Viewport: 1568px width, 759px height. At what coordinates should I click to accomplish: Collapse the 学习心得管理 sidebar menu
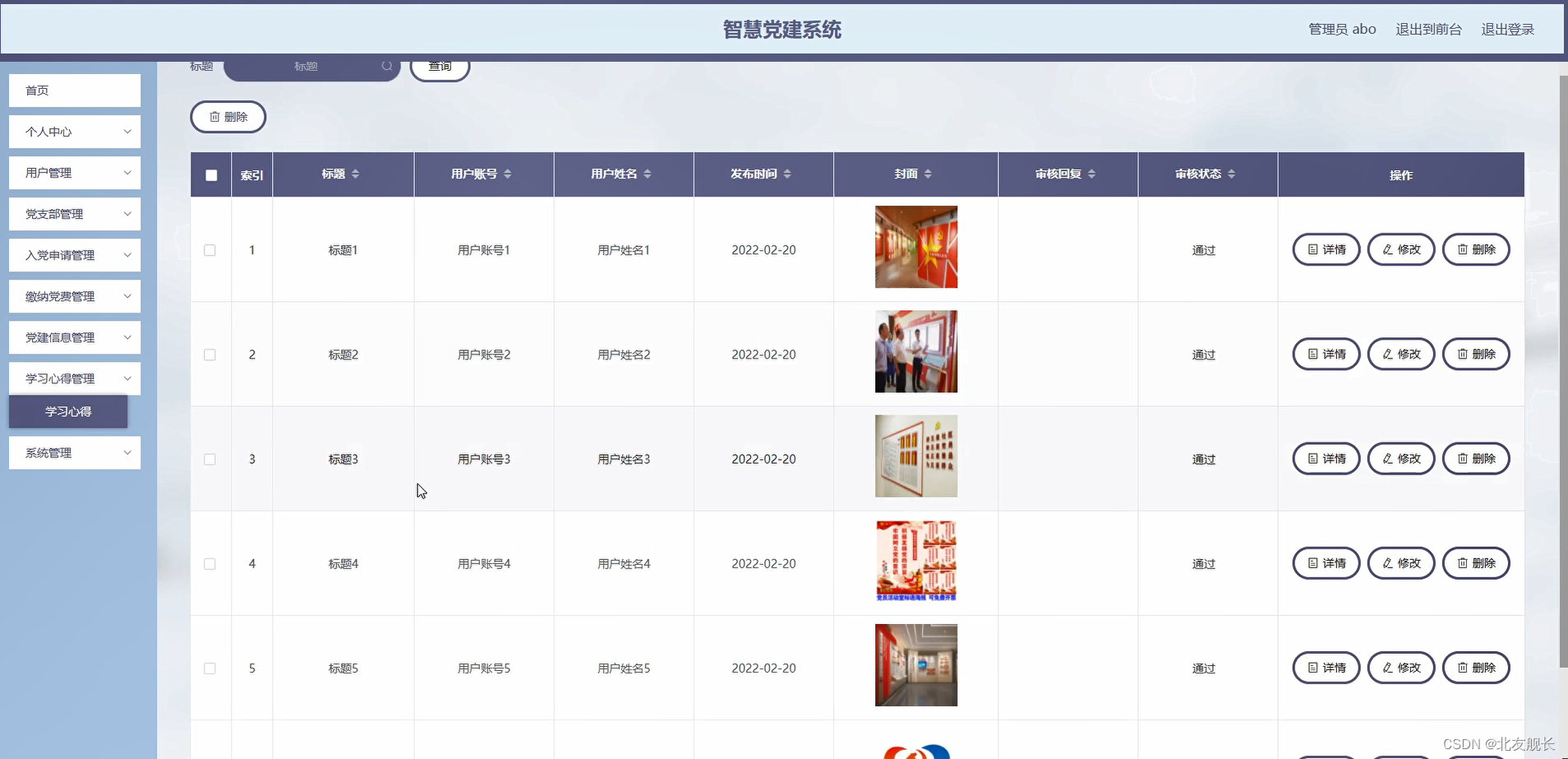(75, 378)
